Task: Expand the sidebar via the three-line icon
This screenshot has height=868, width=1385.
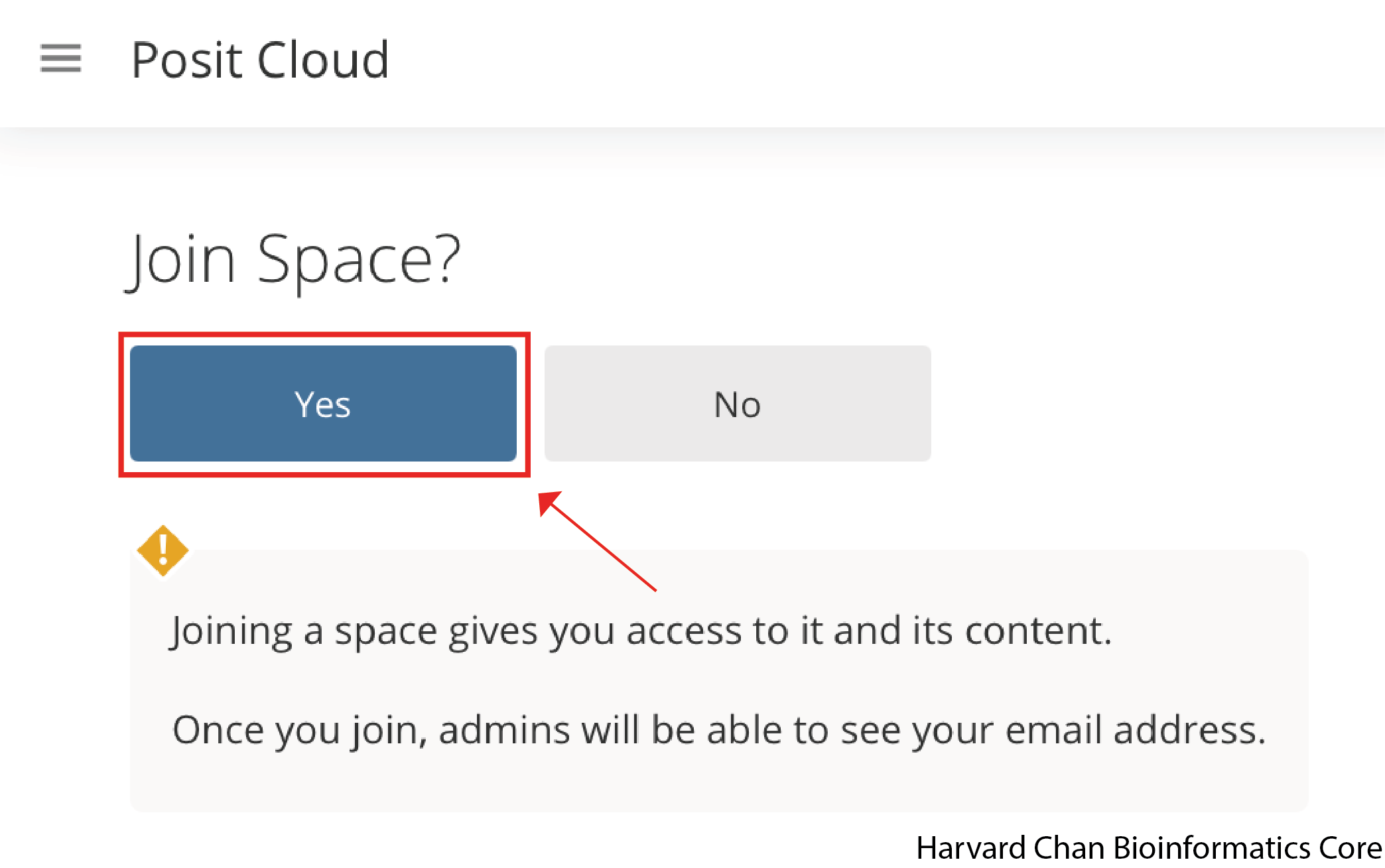Action: coord(60,58)
